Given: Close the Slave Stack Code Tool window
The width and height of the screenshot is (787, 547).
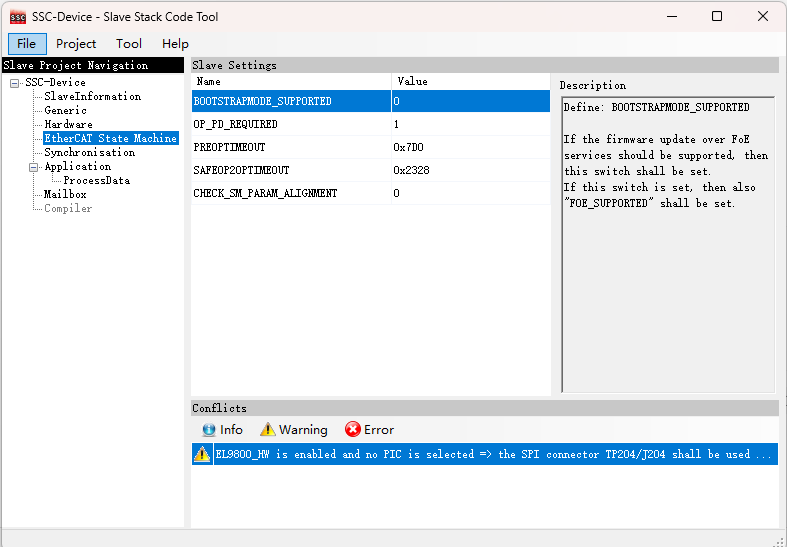Looking at the screenshot, I should pyautogui.click(x=763, y=17).
